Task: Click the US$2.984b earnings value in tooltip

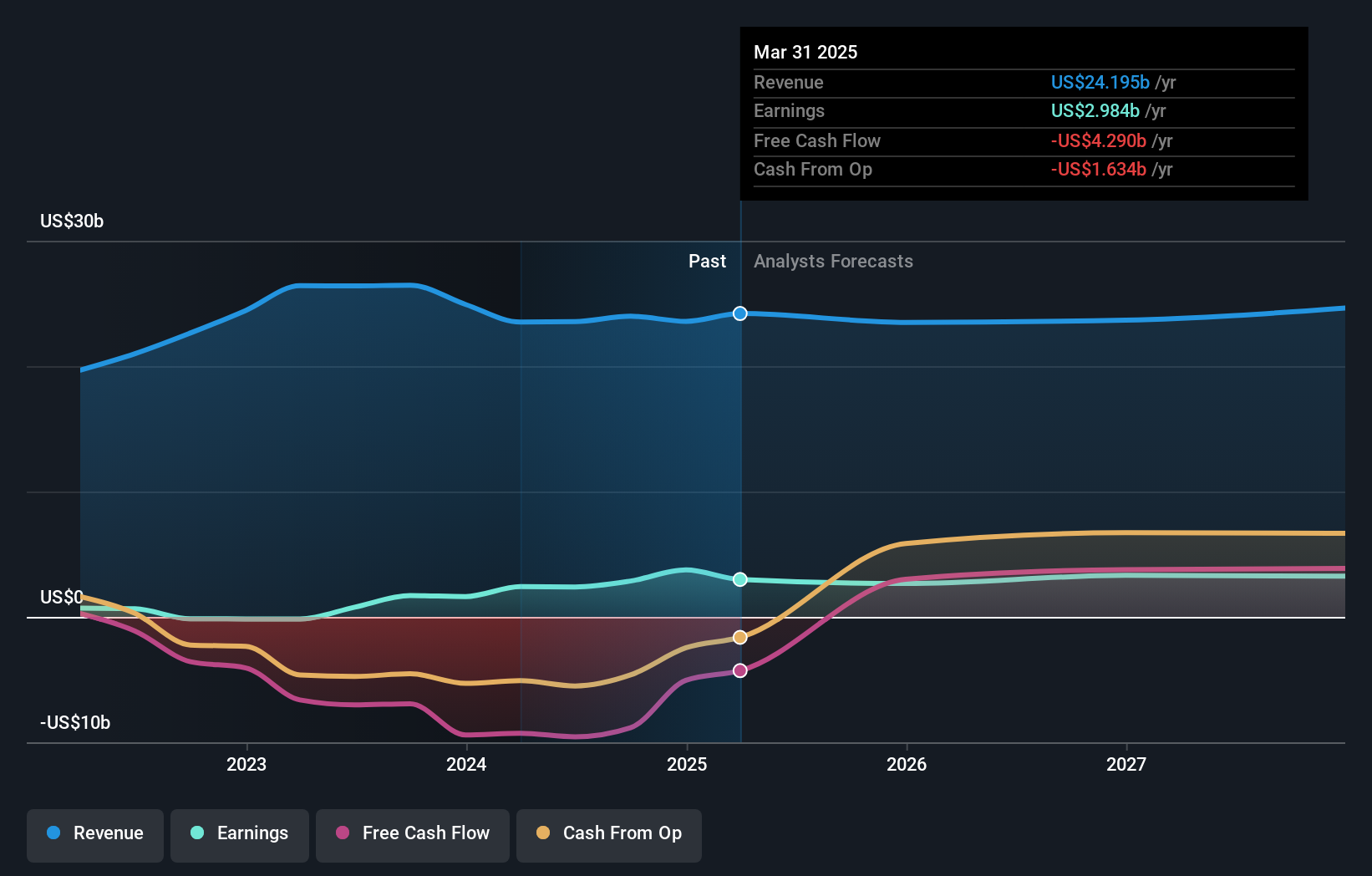Action: click(1095, 110)
